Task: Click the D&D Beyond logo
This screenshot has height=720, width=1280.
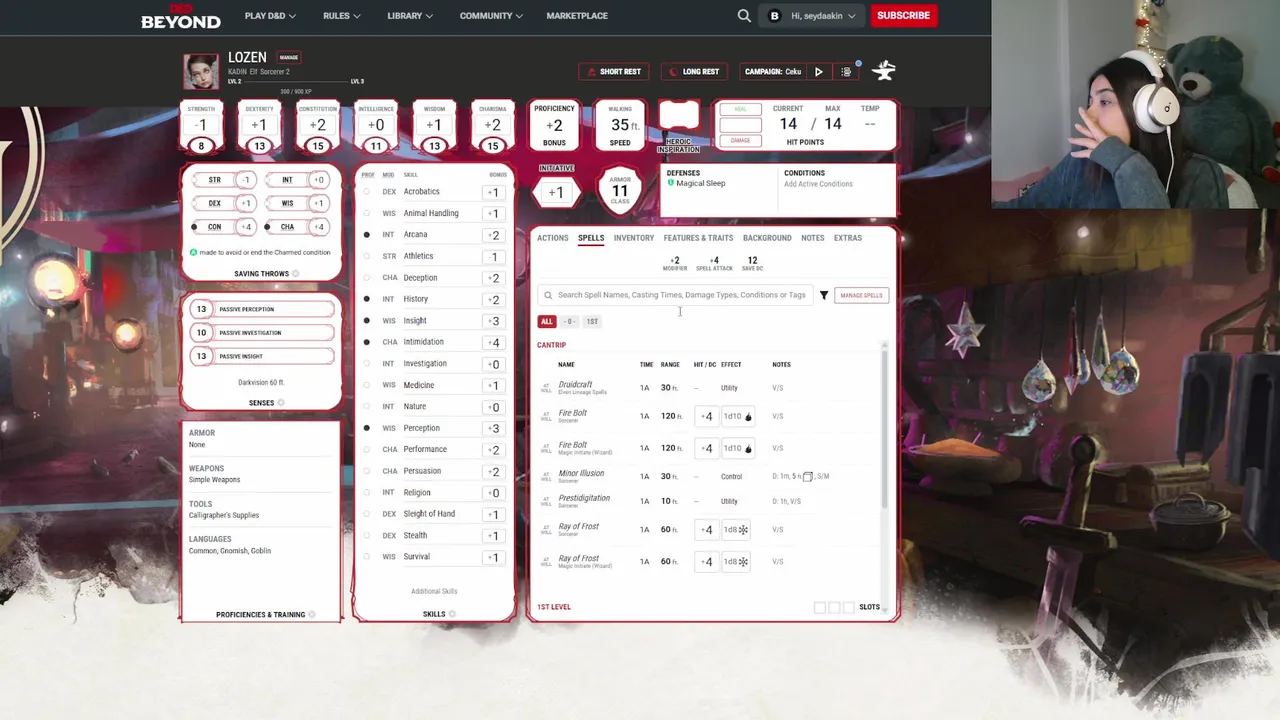Action: [x=180, y=16]
